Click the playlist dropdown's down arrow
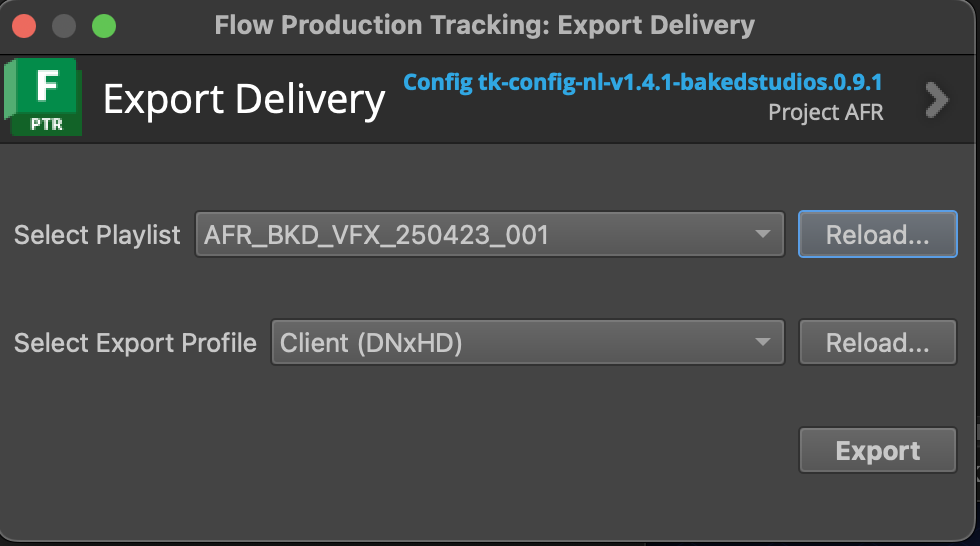 tap(763, 235)
